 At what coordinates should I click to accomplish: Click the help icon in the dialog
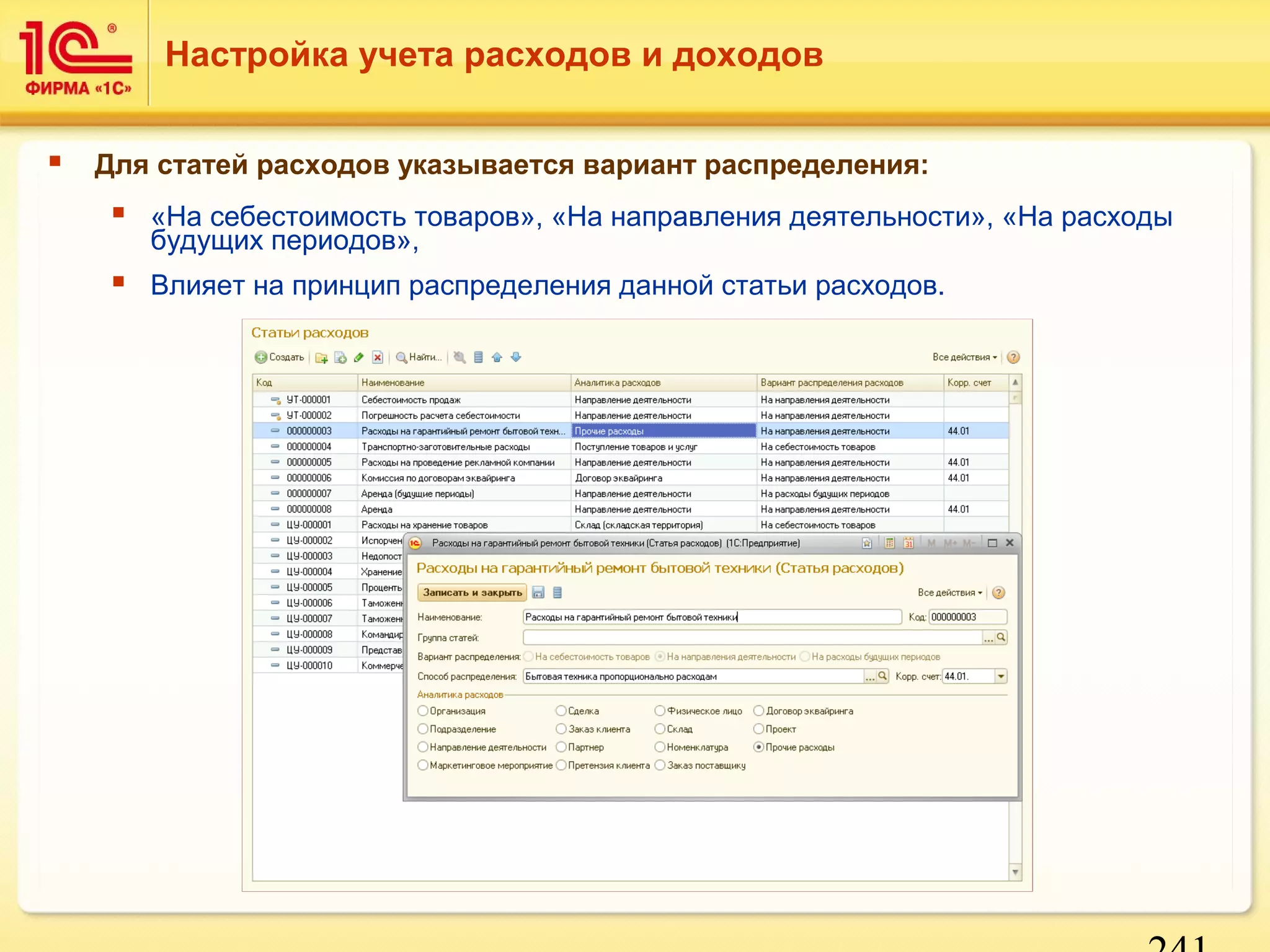coord(998,593)
